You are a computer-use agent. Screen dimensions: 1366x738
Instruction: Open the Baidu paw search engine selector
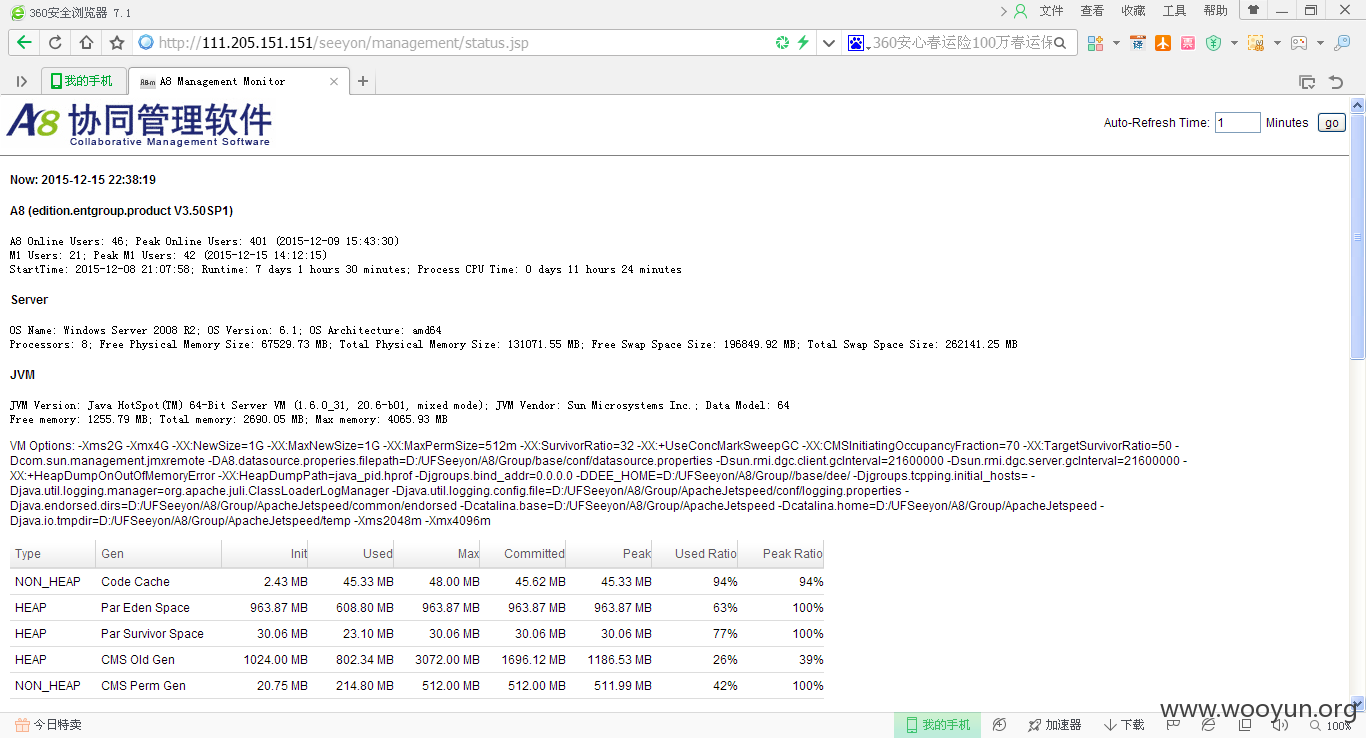click(856, 43)
